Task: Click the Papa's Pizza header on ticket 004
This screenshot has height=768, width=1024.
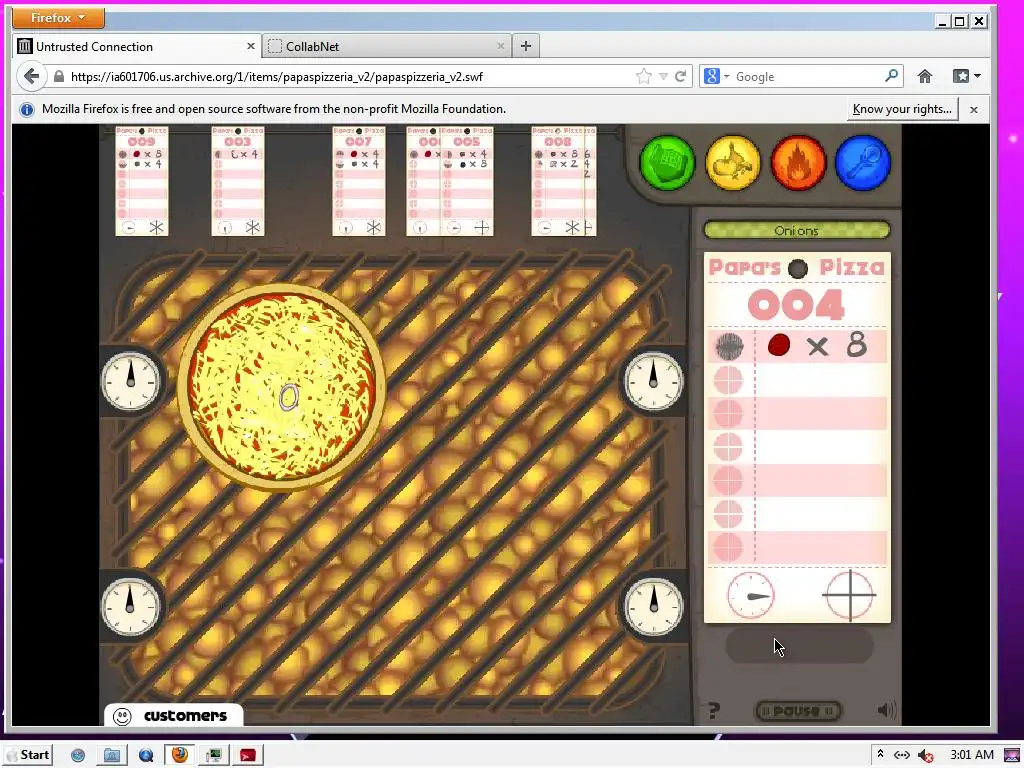Action: pos(797,267)
